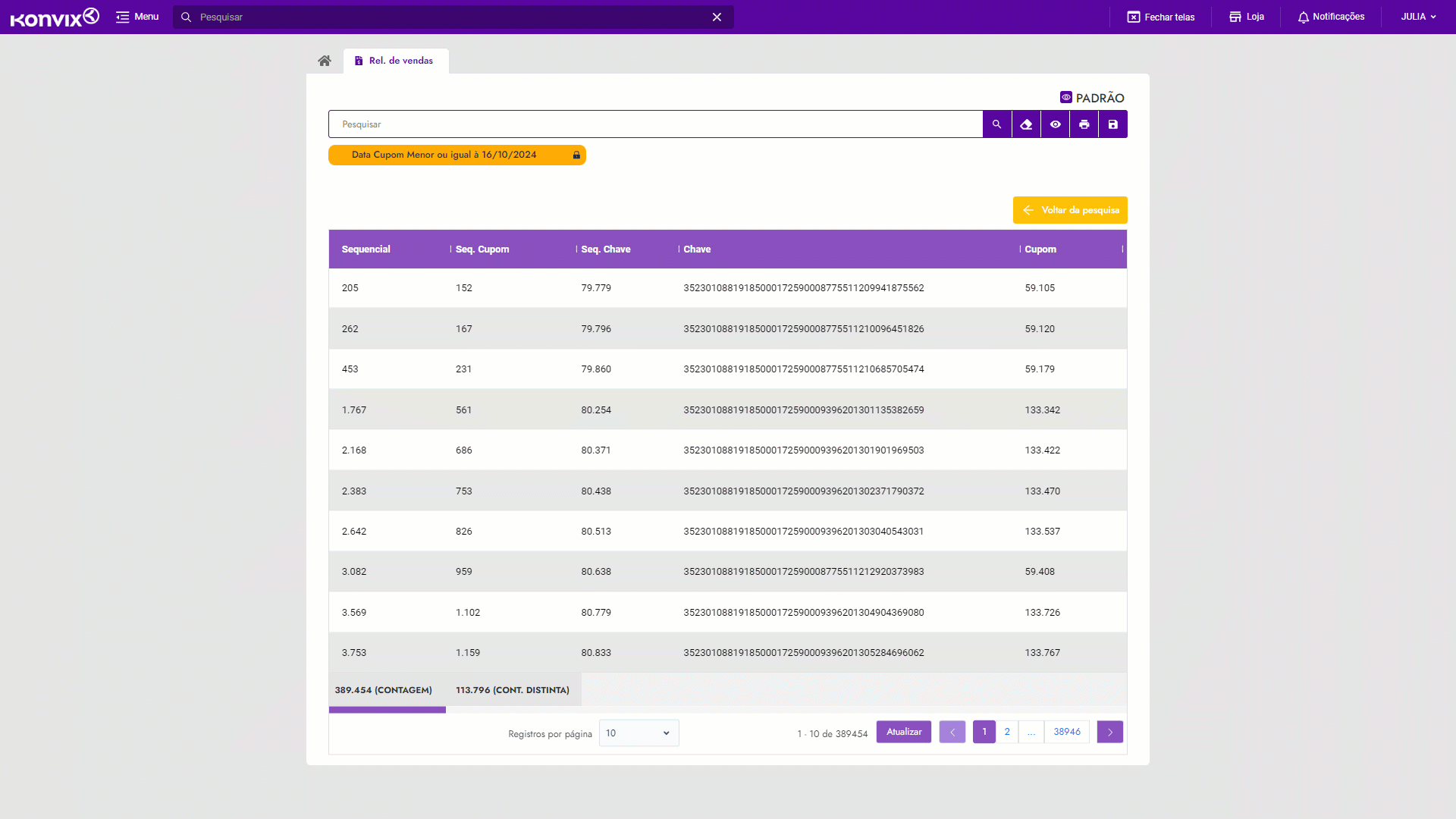Click the printer icon
The image size is (1456, 819).
[x=1084, y=124]
